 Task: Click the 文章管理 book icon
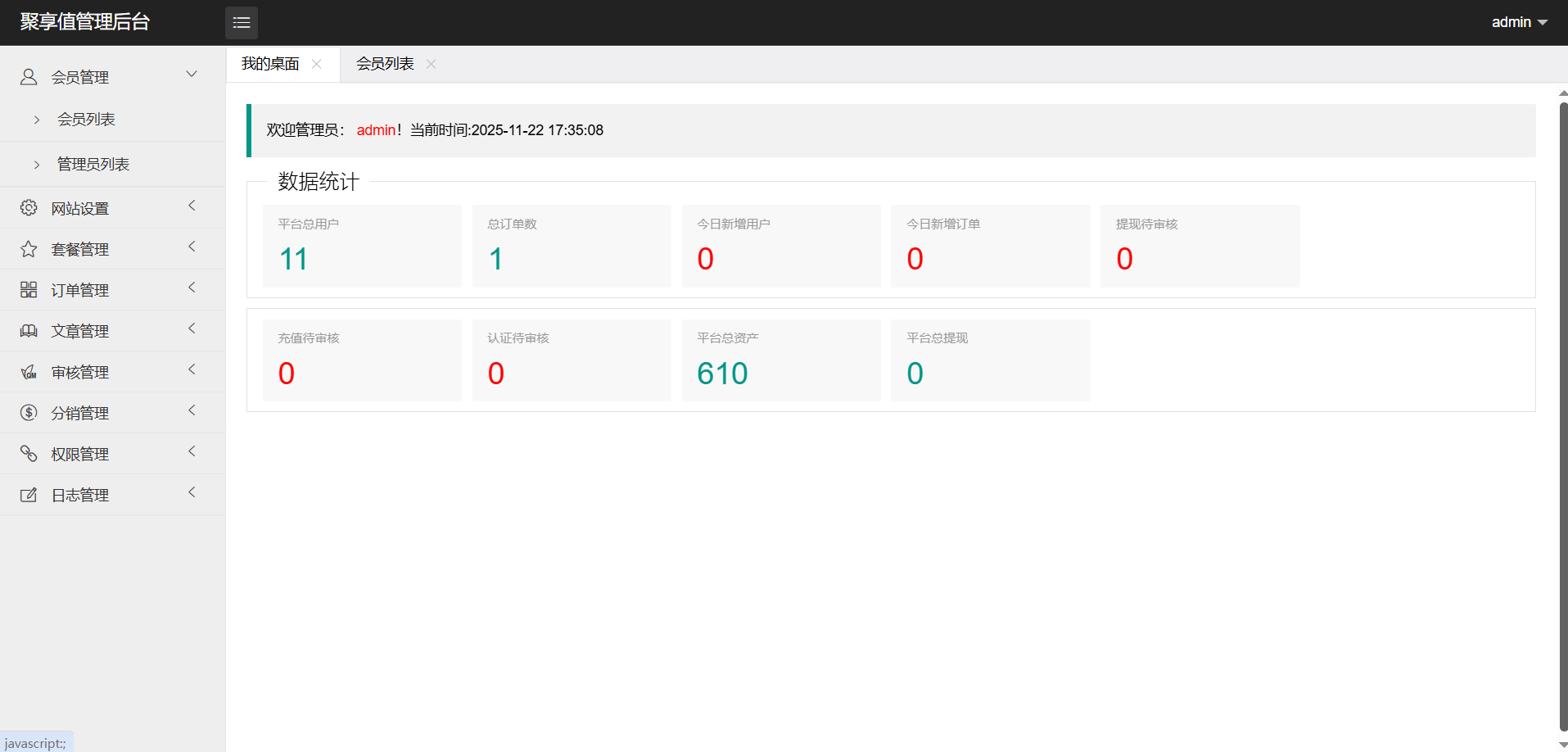coord(29,331)
